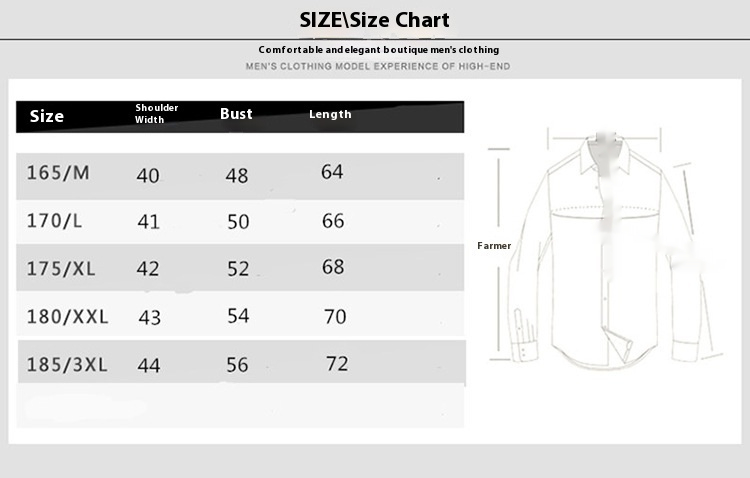Click the "Farmer" label beside the shirt
This screenshot has height=478, width=750.
click(x=494, y=245)
